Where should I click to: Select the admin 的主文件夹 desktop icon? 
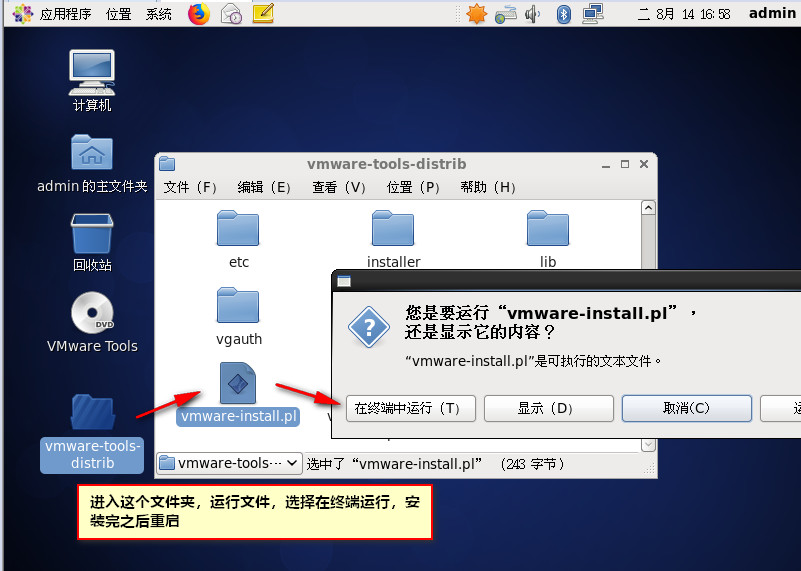pos(92,163)
